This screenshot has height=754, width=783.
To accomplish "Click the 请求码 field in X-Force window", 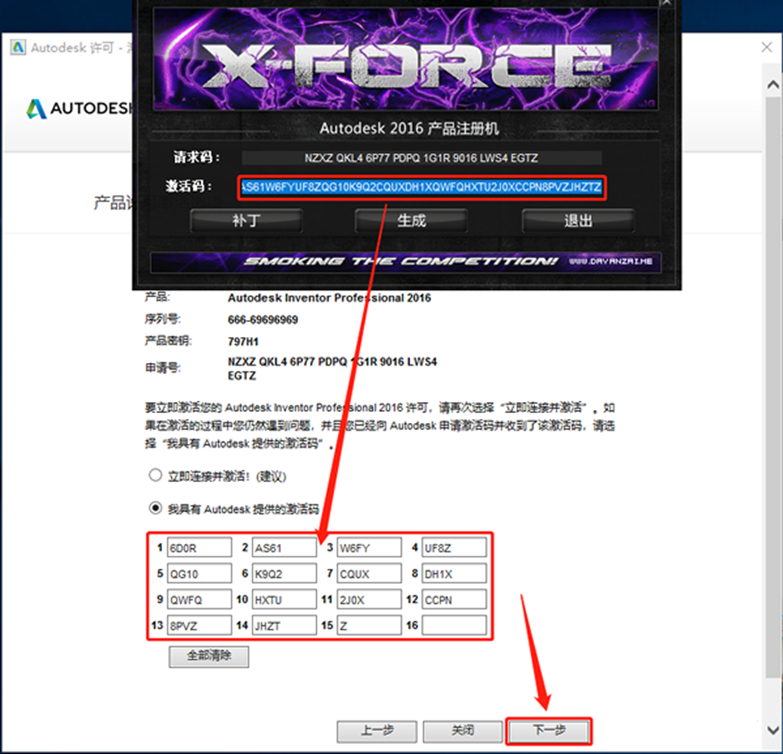I will [421, 158].
